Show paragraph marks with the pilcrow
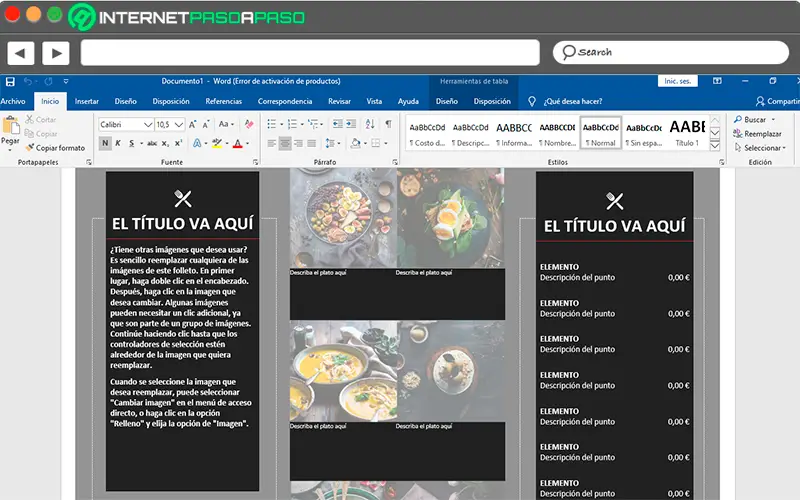 [x=388, y=124]
